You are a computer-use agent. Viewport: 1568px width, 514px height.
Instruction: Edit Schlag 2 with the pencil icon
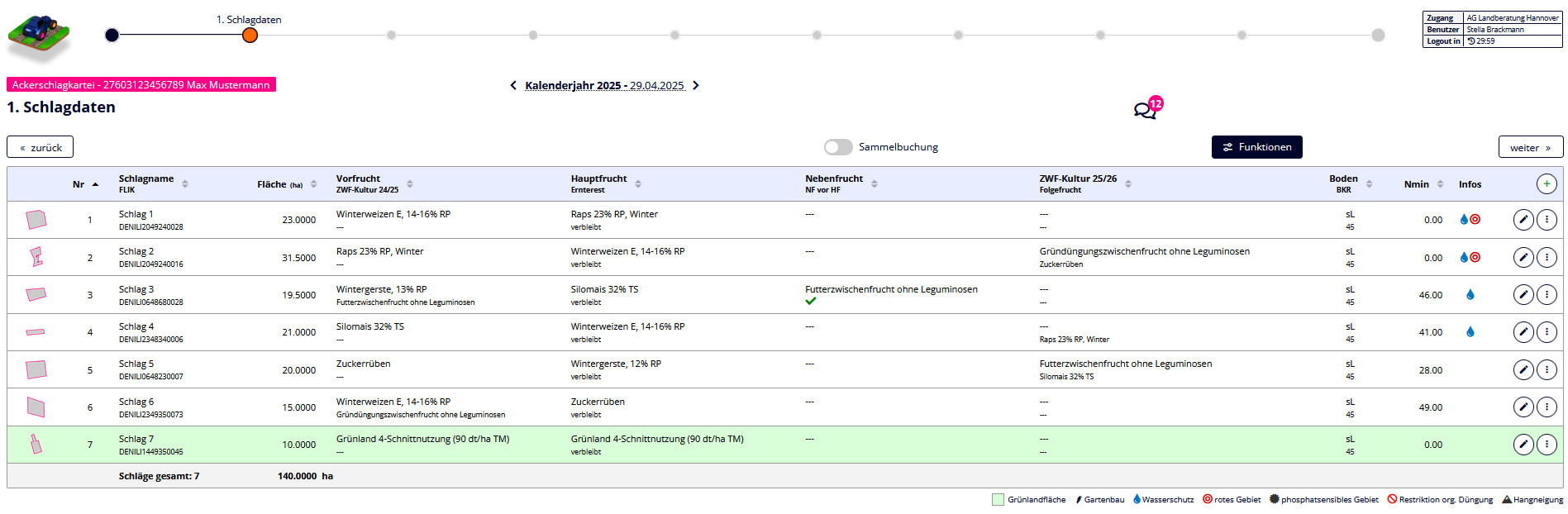pyautogui.click(x=1523, y=258)
